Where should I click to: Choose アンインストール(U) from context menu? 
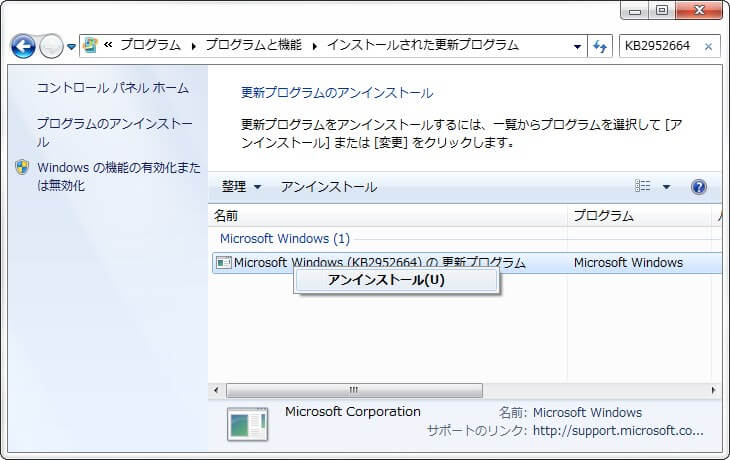click(397, 280)
